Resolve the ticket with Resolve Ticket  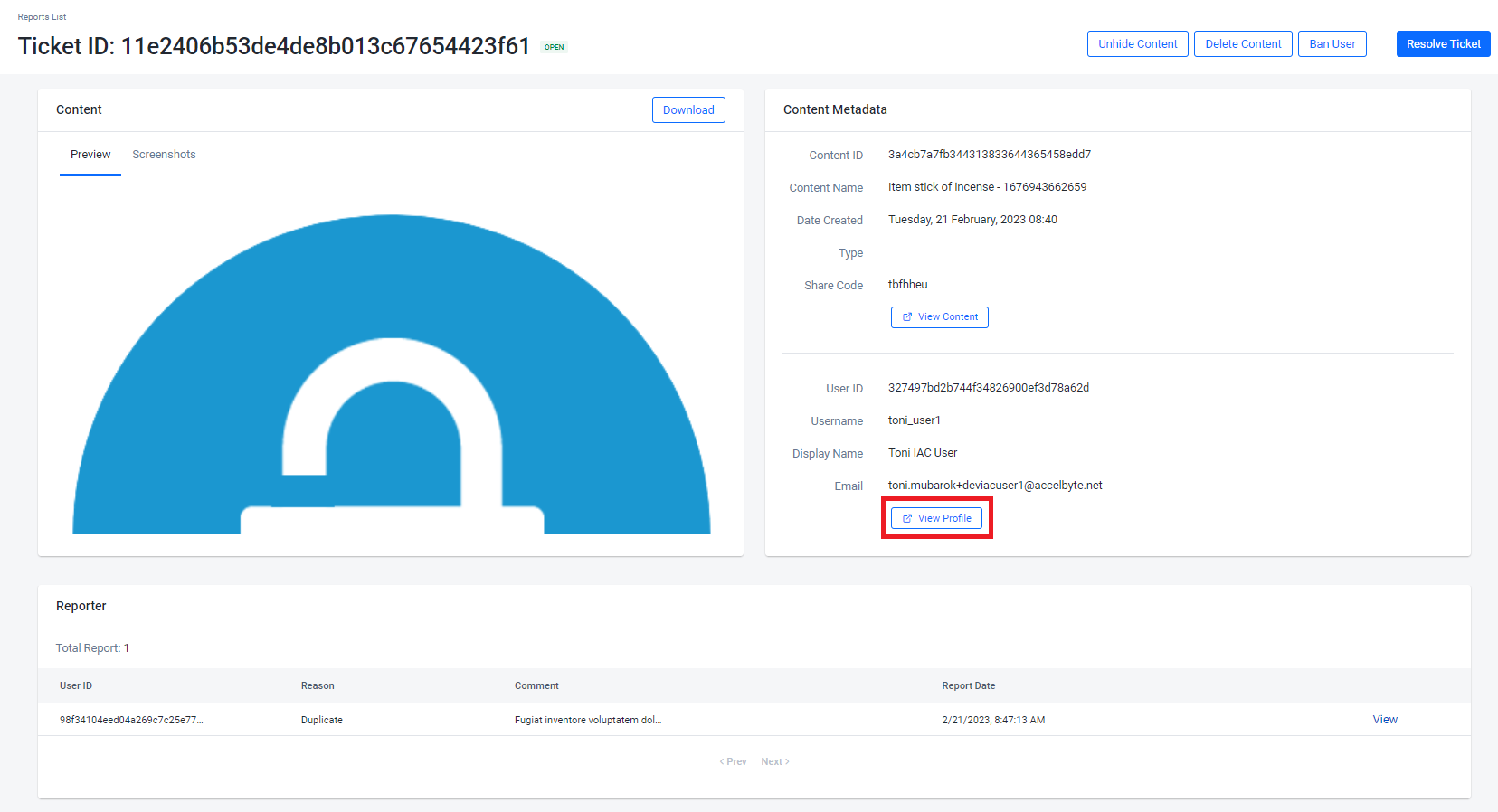point(1444,44)
